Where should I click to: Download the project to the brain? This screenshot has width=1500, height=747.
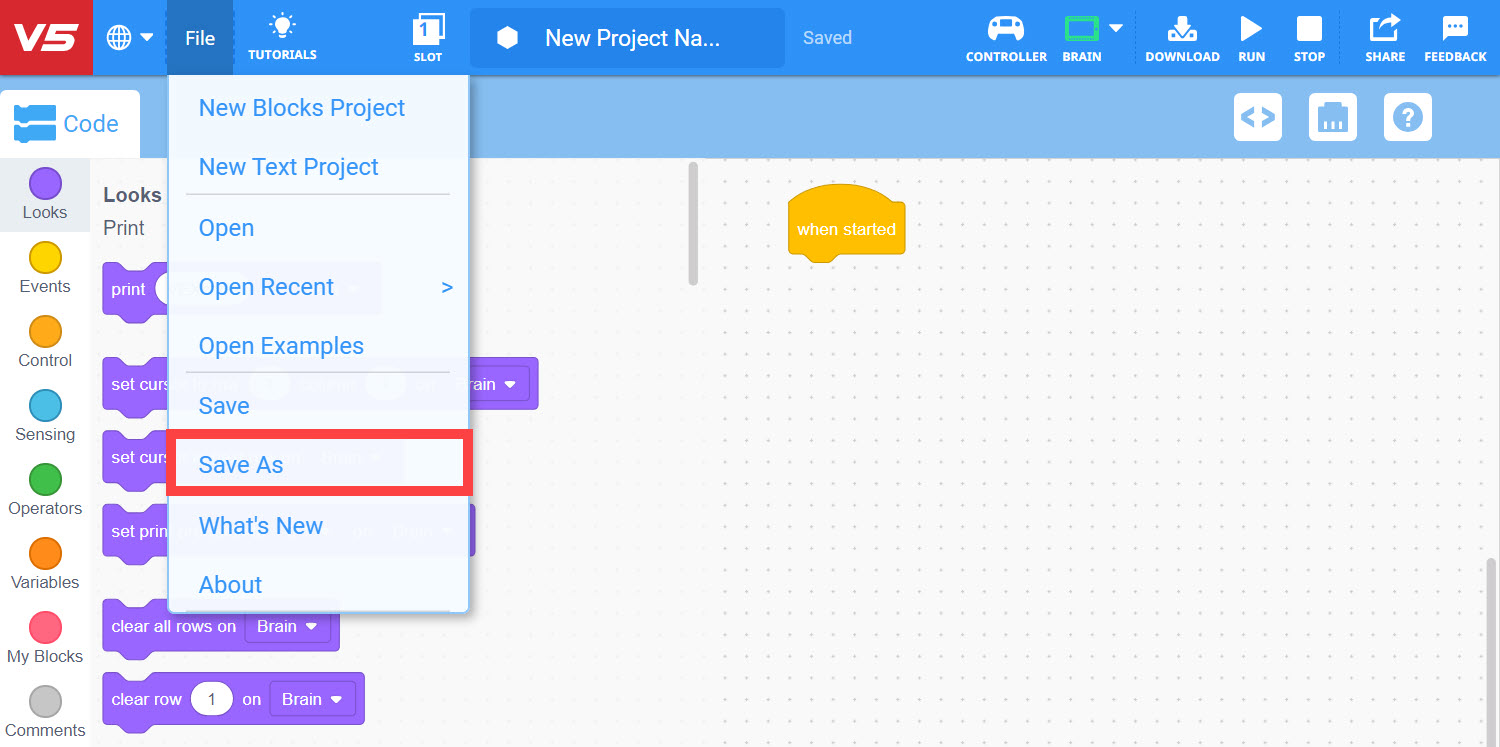pos(1182,37)
